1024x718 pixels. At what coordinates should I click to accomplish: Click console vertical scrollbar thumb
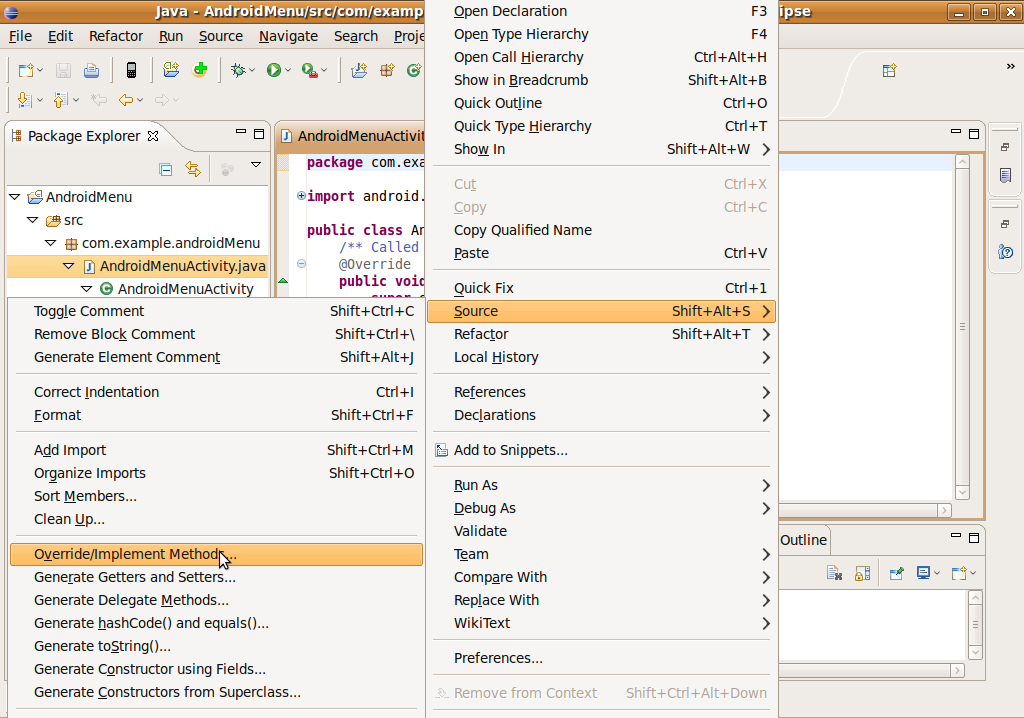click(x=975, y=625)
